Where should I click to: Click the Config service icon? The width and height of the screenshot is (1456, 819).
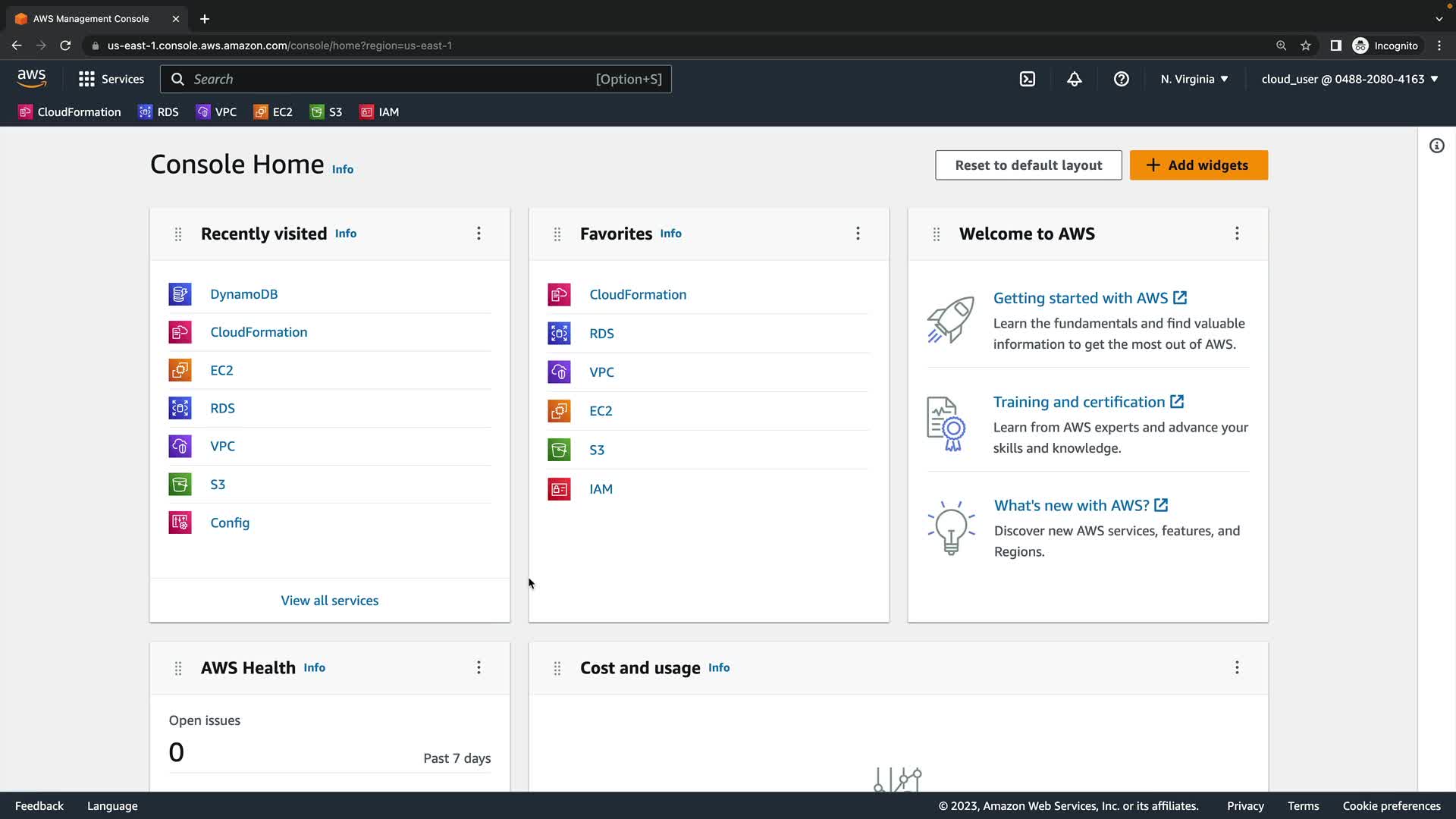coord(180,522)
